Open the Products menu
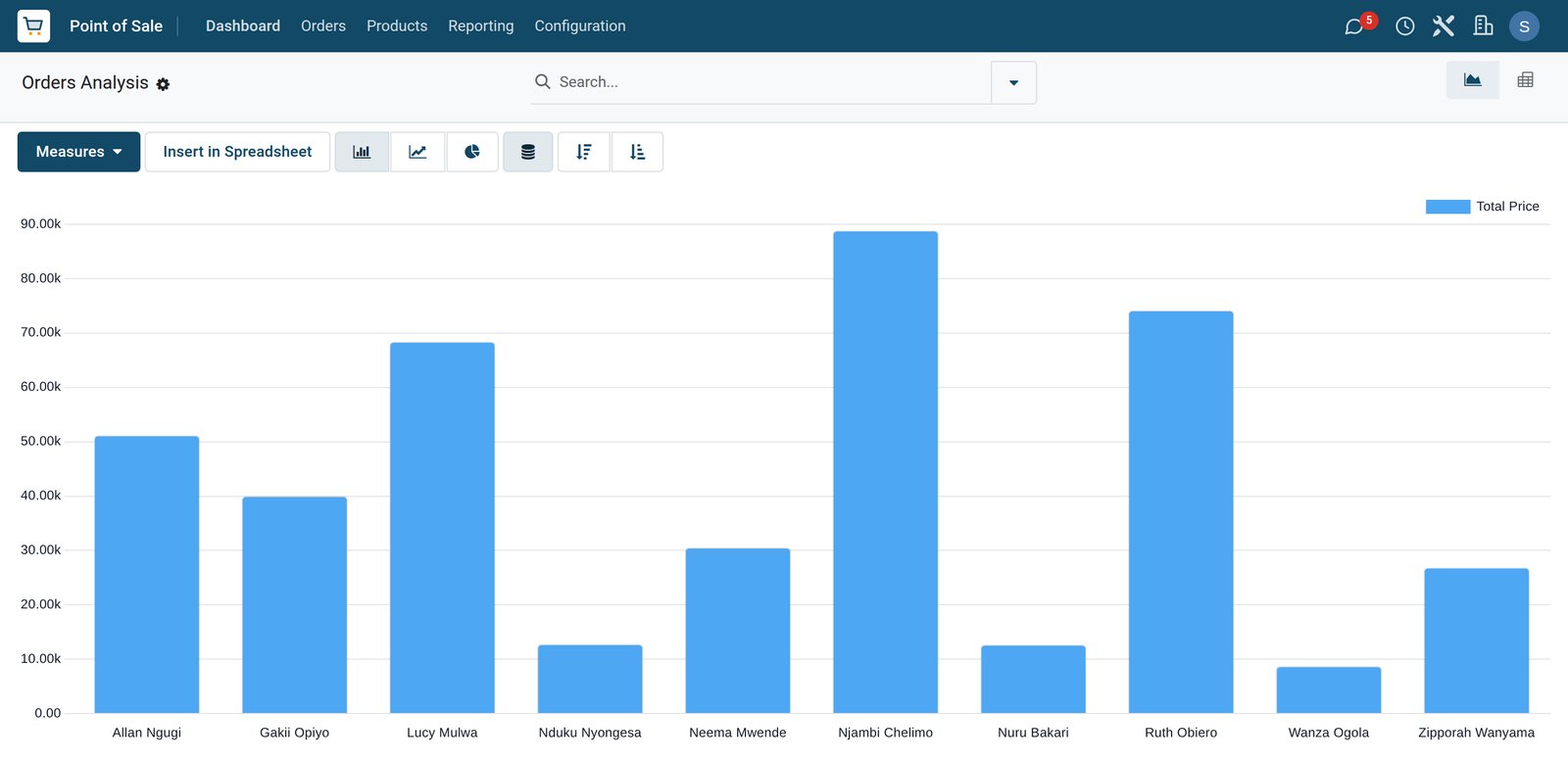1568x761 pixels. pyautogui.click(x=397, y=25)
